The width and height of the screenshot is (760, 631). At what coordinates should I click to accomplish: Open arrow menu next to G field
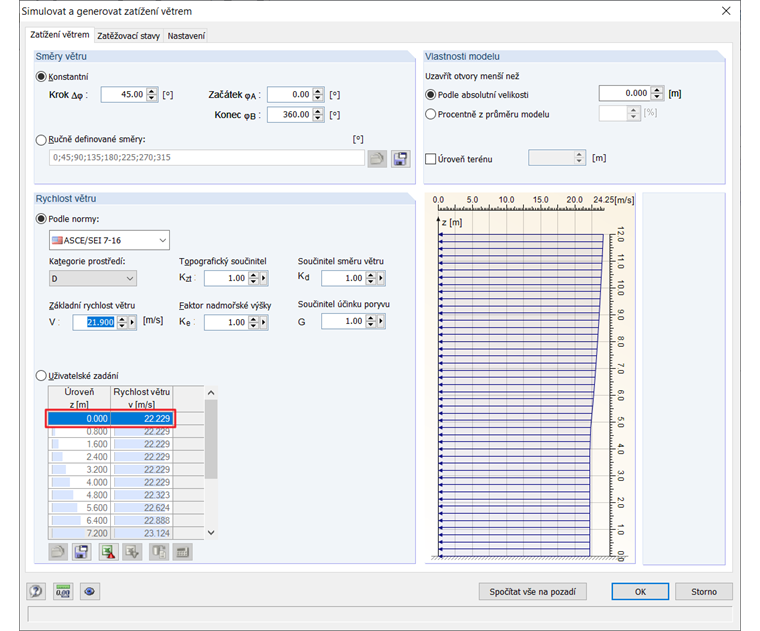click(381, 321)
